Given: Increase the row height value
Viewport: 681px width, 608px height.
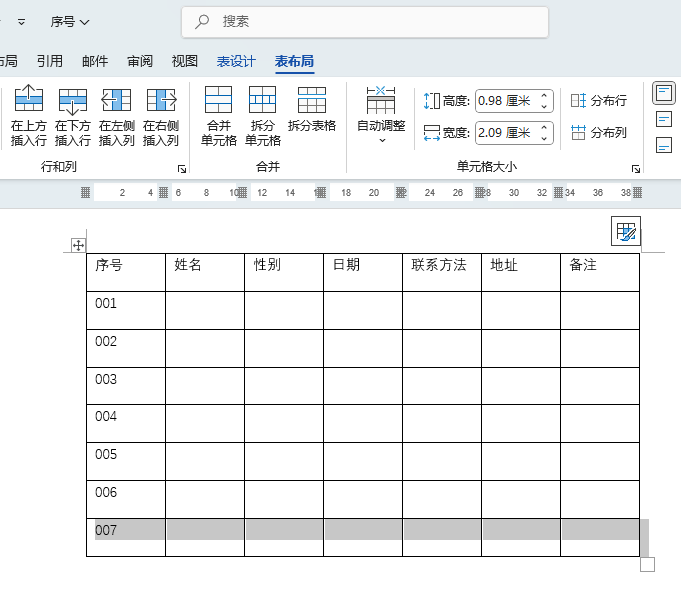Looking at the screenshot, I should pyautogui.click(x=544, y=96).
